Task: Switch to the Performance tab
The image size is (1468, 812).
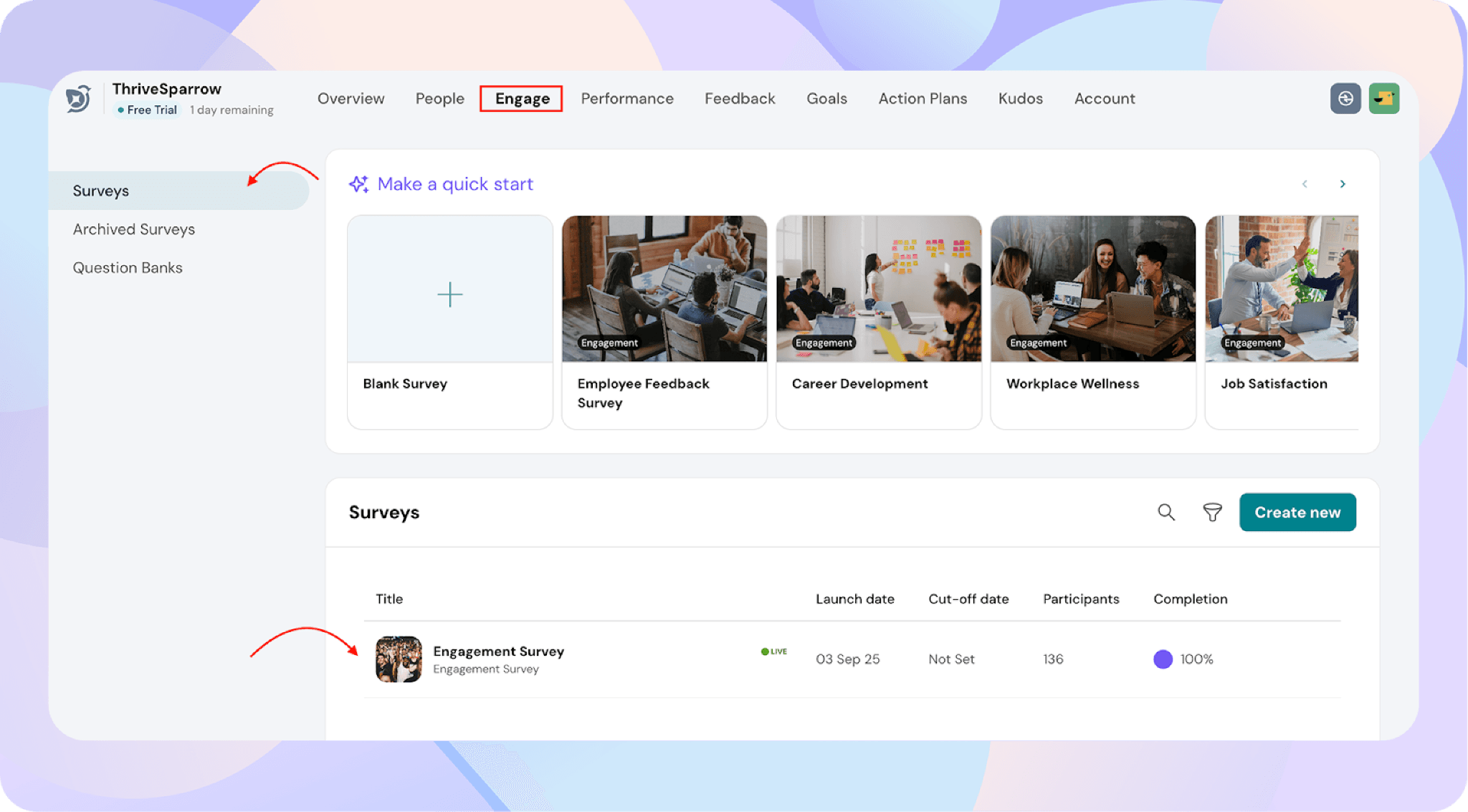Action: 627,98
